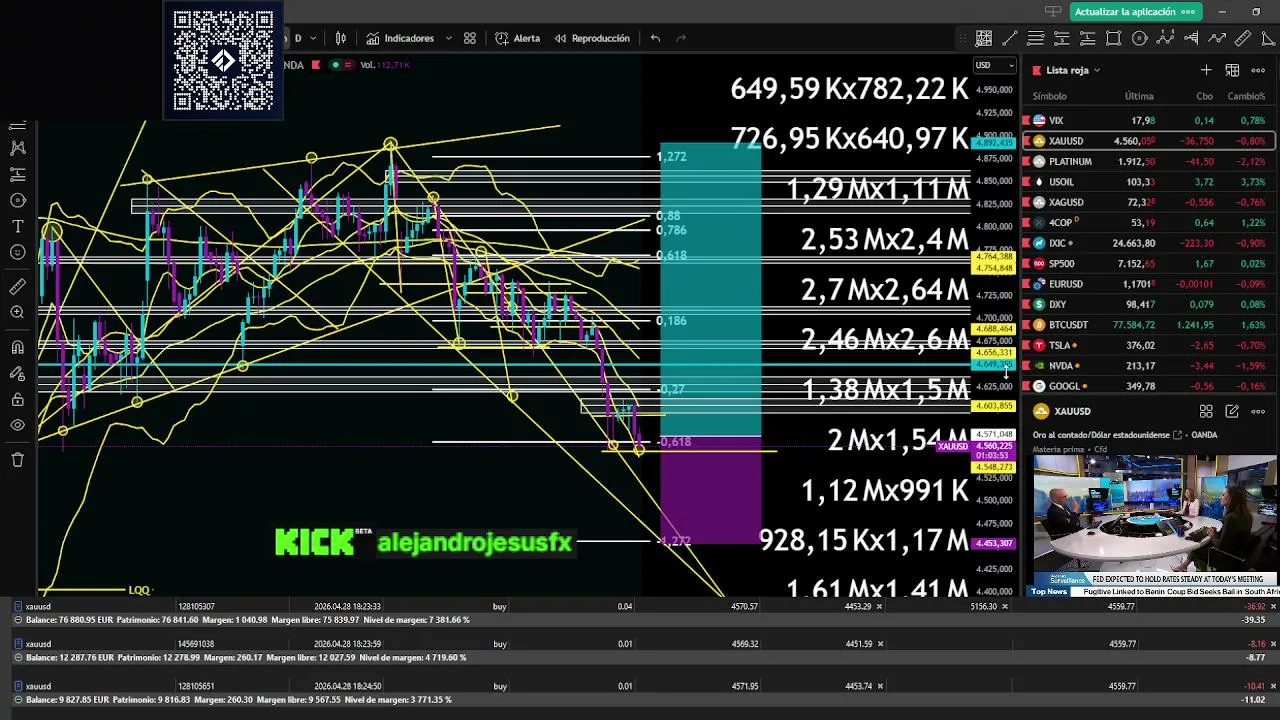This screenshot has height=720, width=1280.
Task: Open details grid icon beside XAUUSD
Action: pos(1206,411)
